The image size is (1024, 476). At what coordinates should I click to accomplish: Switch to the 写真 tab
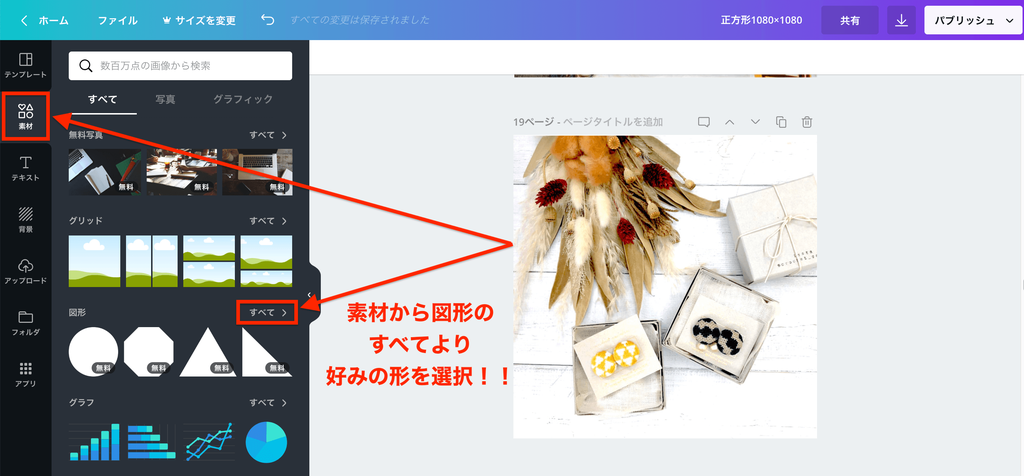click(x=165, y=99)
